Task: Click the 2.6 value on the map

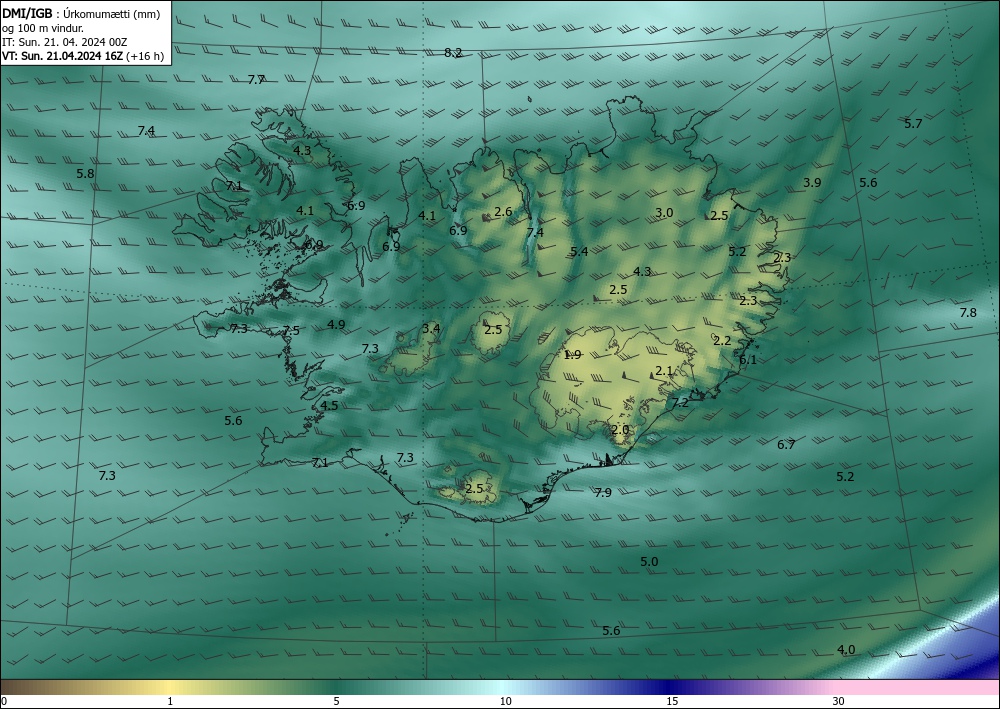Action: pyautogui.click(x=503, y=212)
